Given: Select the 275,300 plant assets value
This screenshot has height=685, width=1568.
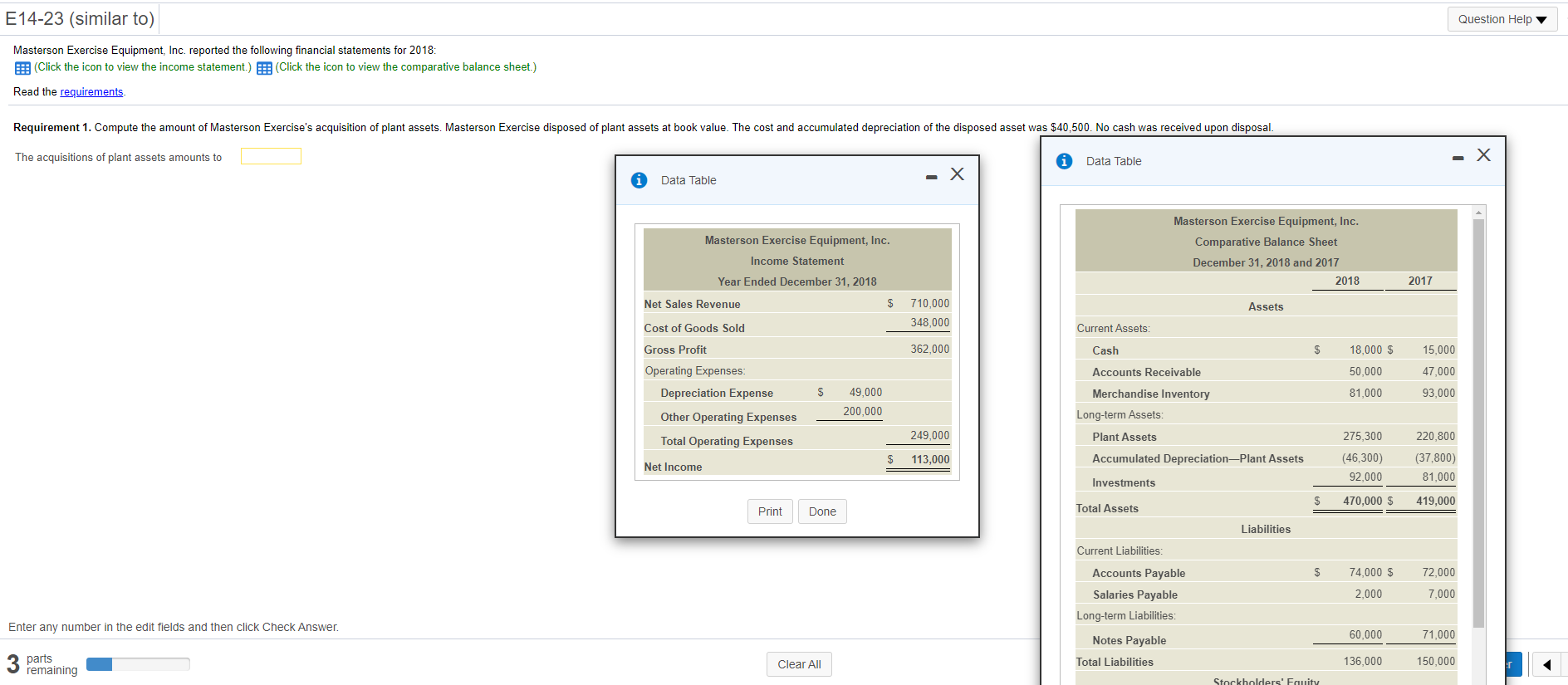Looking at the screenshot, I should pos(1363,437).
